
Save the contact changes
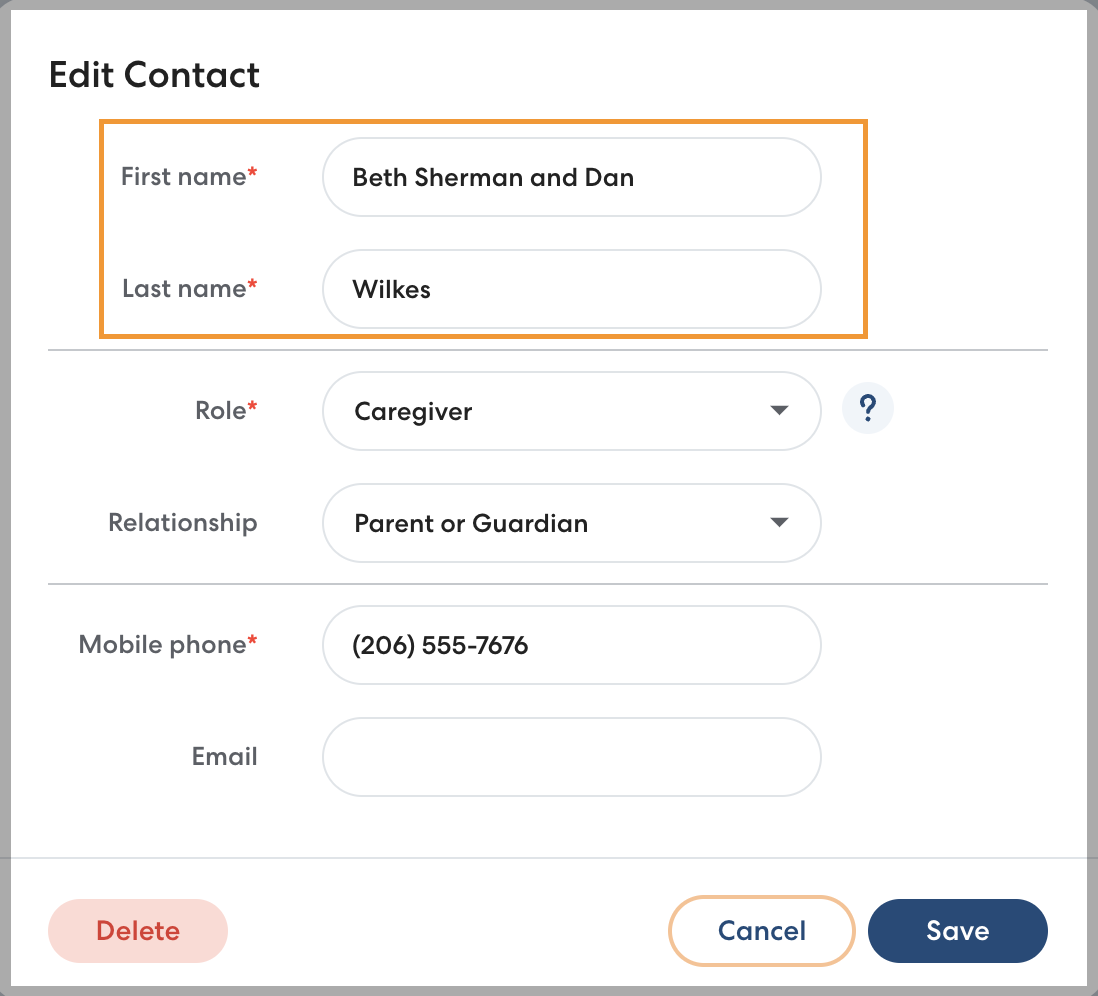957,931
